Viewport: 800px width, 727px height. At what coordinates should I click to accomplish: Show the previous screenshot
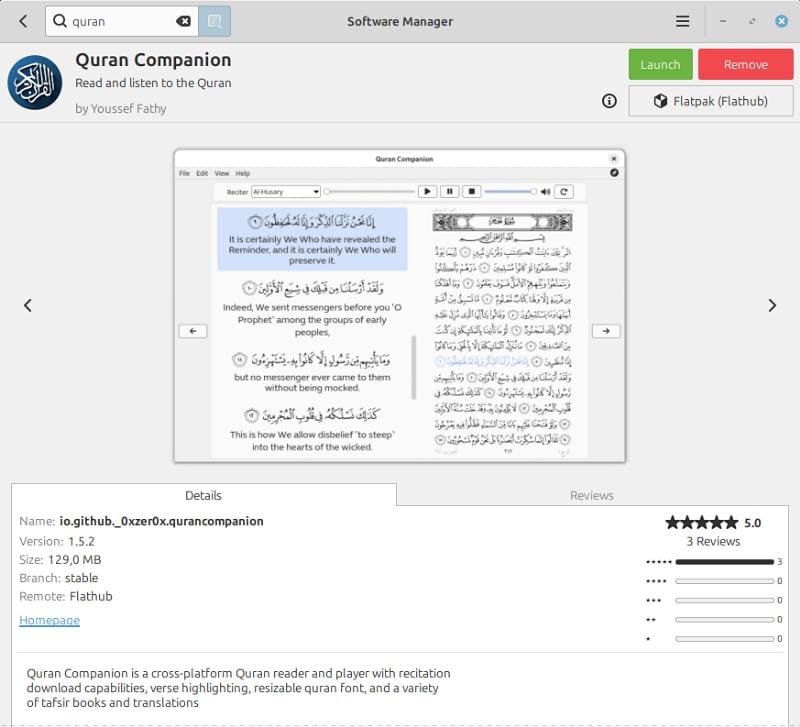(28, 306)
